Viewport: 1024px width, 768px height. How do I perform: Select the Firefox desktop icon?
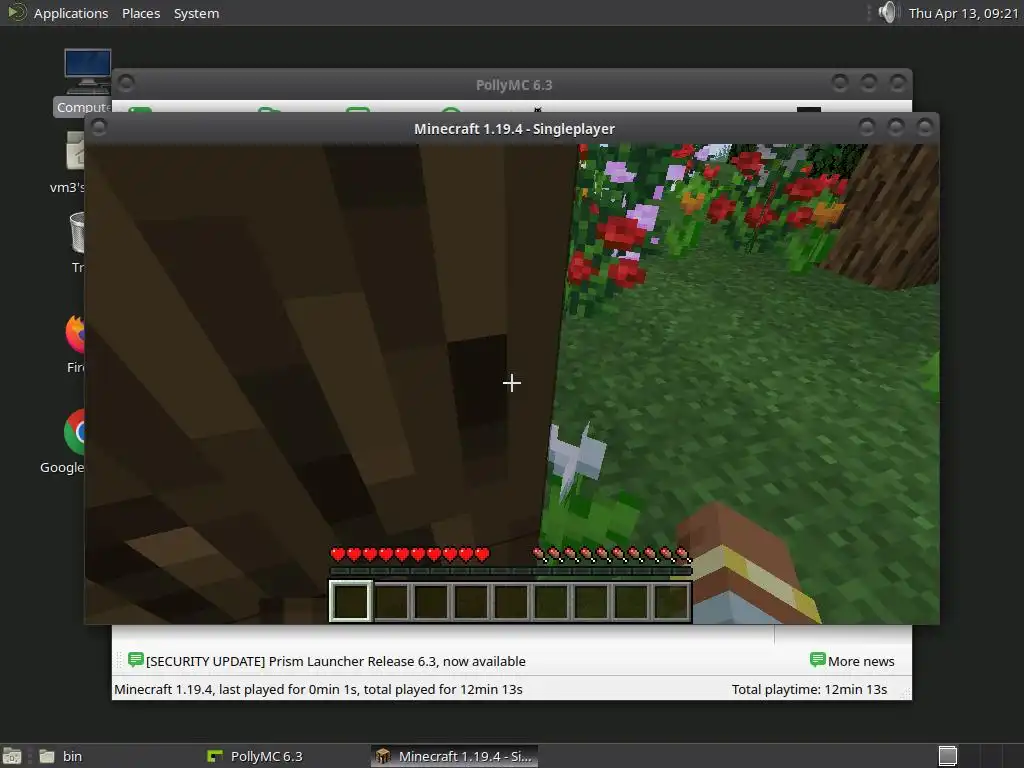[x=75, y=344]
